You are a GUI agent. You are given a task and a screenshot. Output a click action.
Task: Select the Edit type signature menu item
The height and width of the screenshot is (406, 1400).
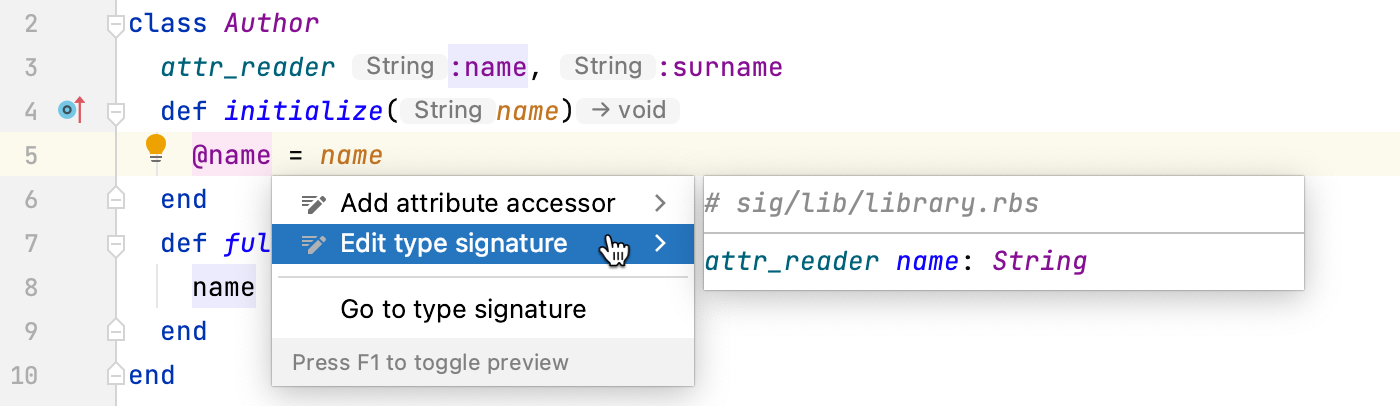coord(453,244)
